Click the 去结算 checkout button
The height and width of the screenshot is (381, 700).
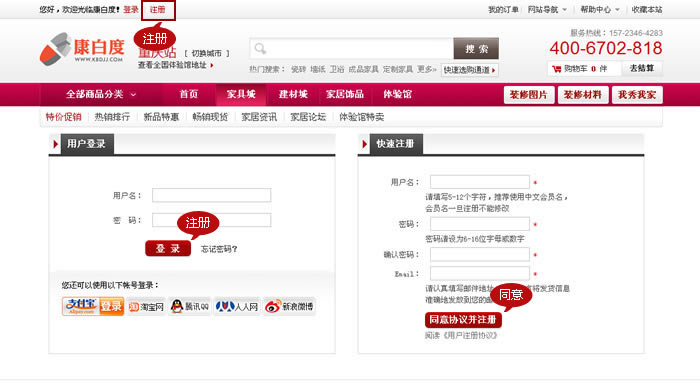click(x=642, y=68)
